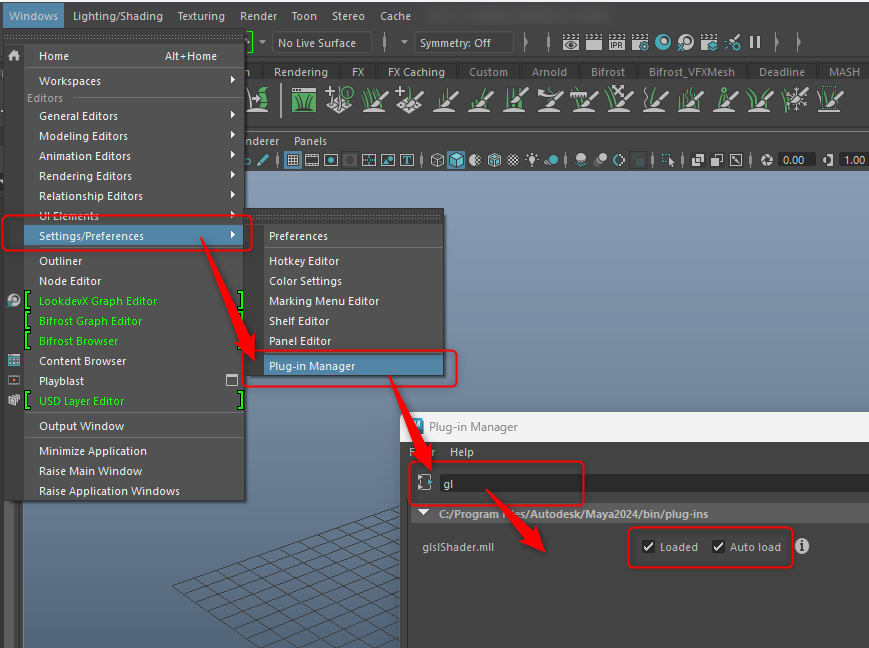Click the pause Viewport 2.0 icon

[755, 42]
